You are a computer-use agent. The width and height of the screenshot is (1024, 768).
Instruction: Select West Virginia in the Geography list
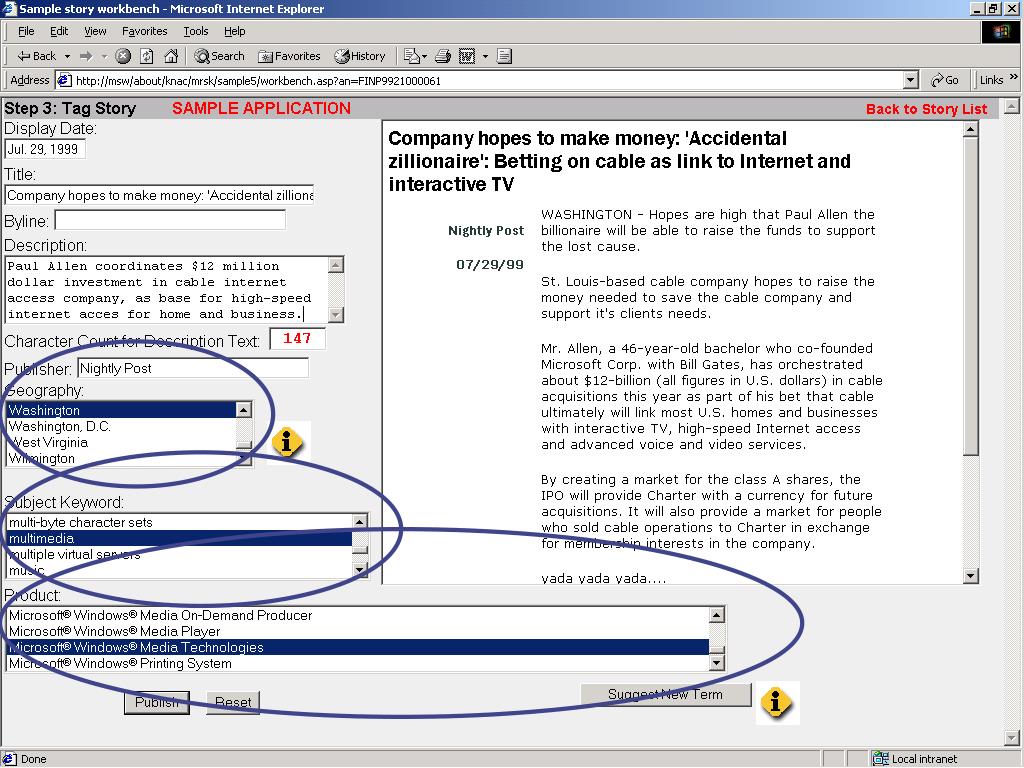click(x=121, y=442)
